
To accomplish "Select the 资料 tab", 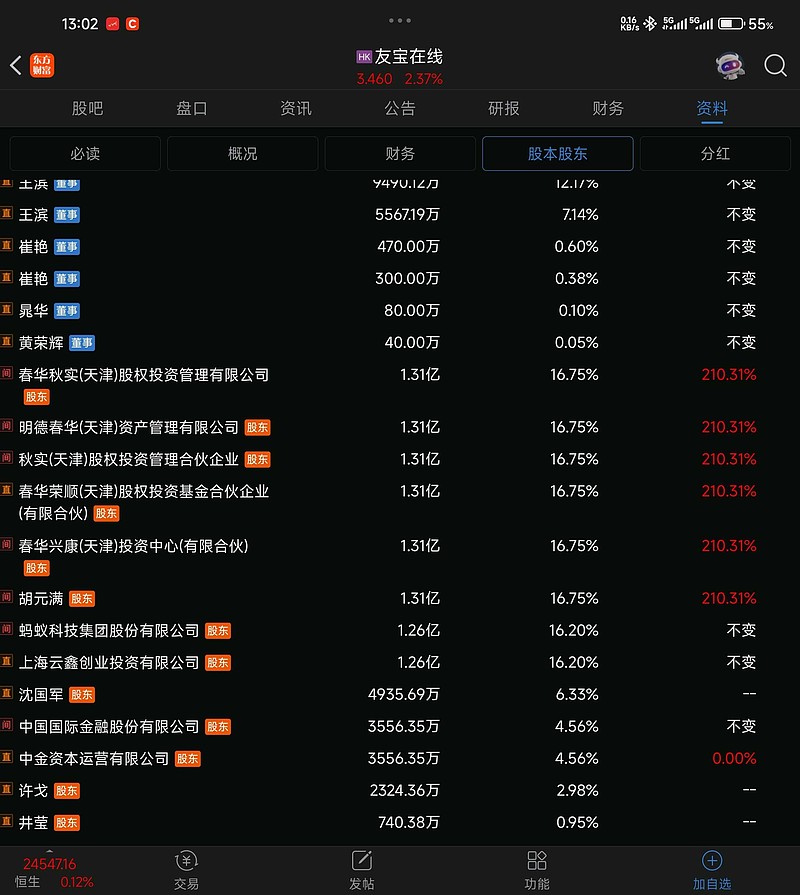I will tap(712, 108).
